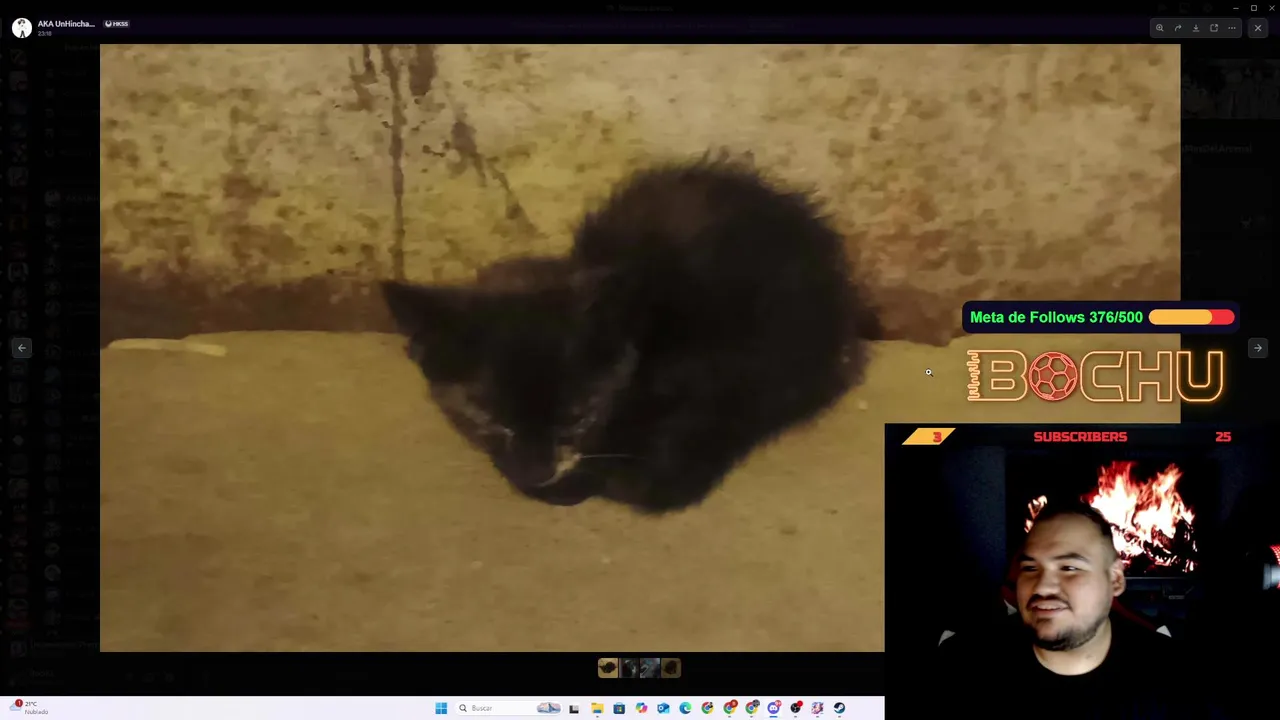The width and height of the screenshot is (1280, 720).
Task: Select the fourth thumbnail in the carousel
Action: coord(671,668)
